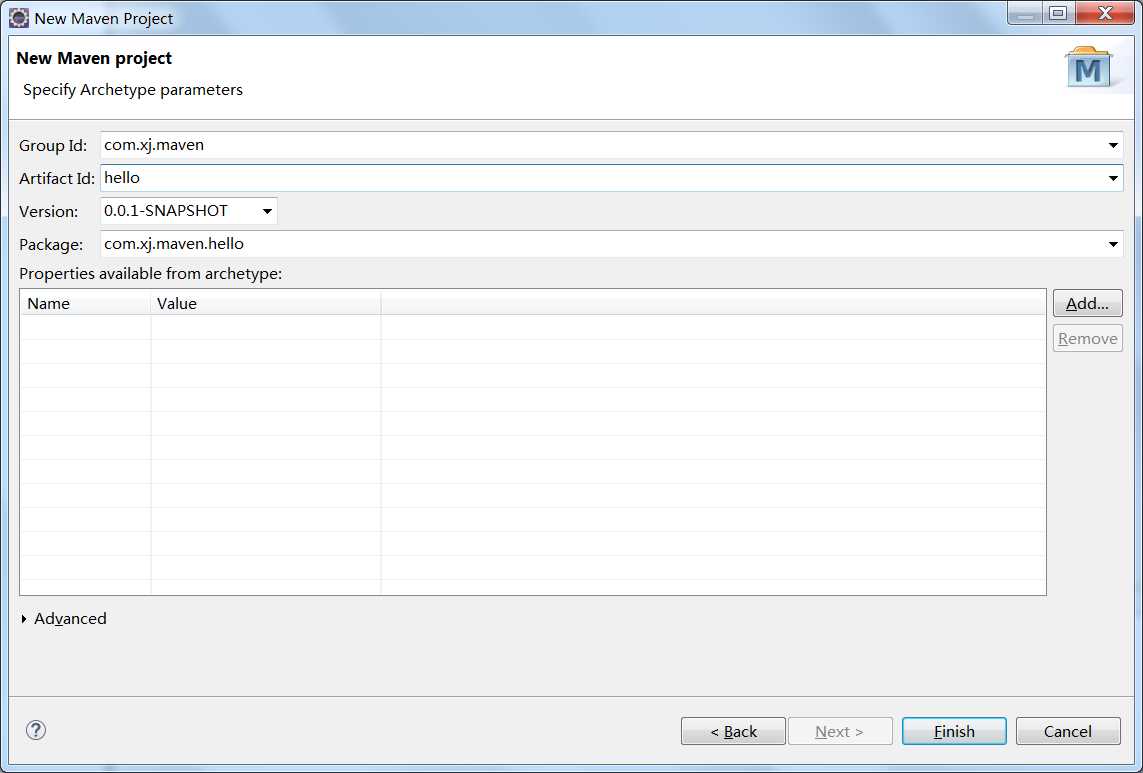This screenshot has height=773, width=1143.
Task: Click the Name column header
Action: pos(85,303)
